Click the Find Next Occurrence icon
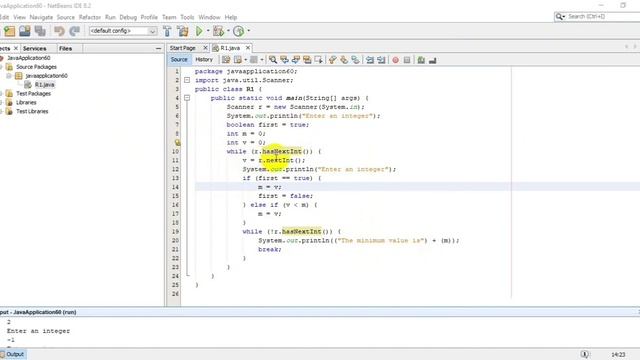Viewport: 640px width, 360px height. pos(296,60)
